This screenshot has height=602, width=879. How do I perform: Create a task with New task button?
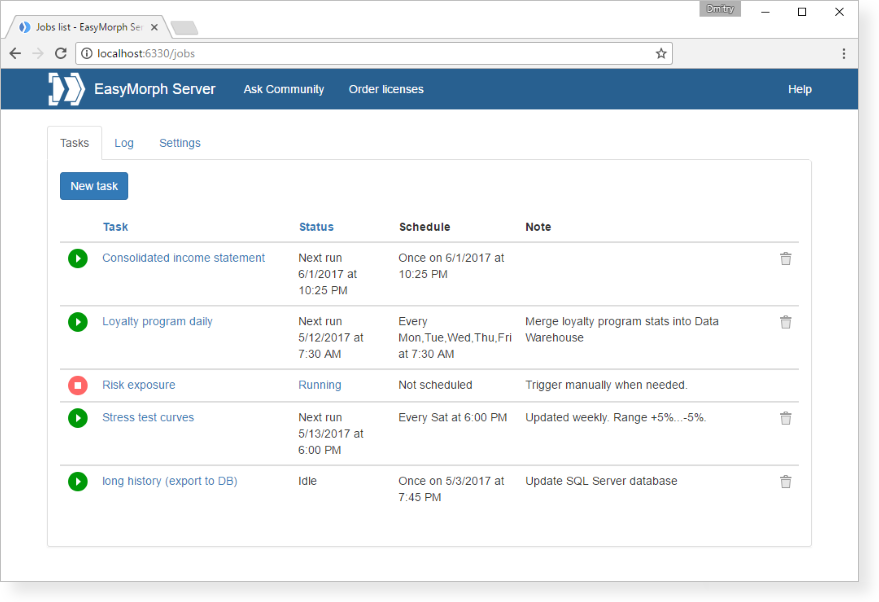[x=94, y=186]
